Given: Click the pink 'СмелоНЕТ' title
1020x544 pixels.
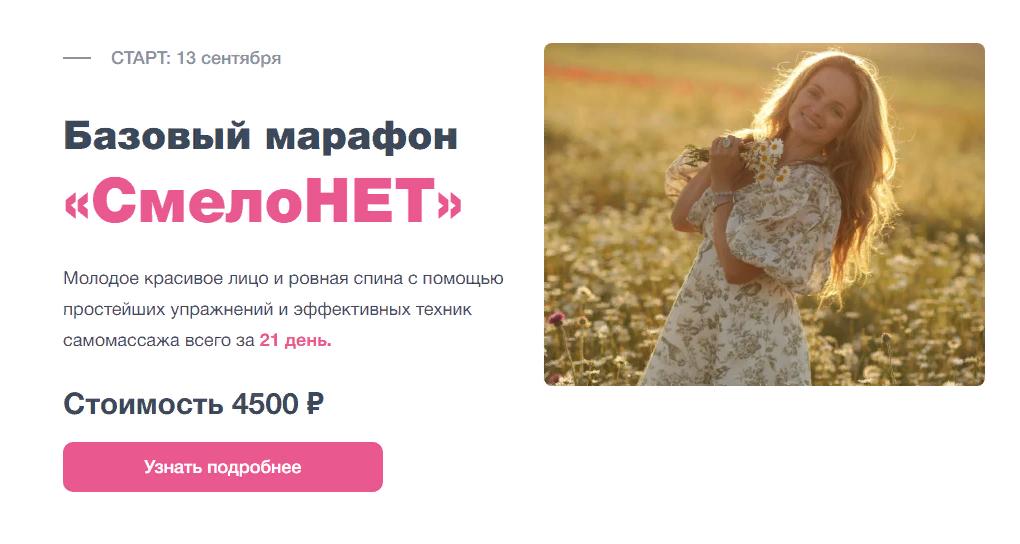Looking at the screenshot, I should coord(263,199).
